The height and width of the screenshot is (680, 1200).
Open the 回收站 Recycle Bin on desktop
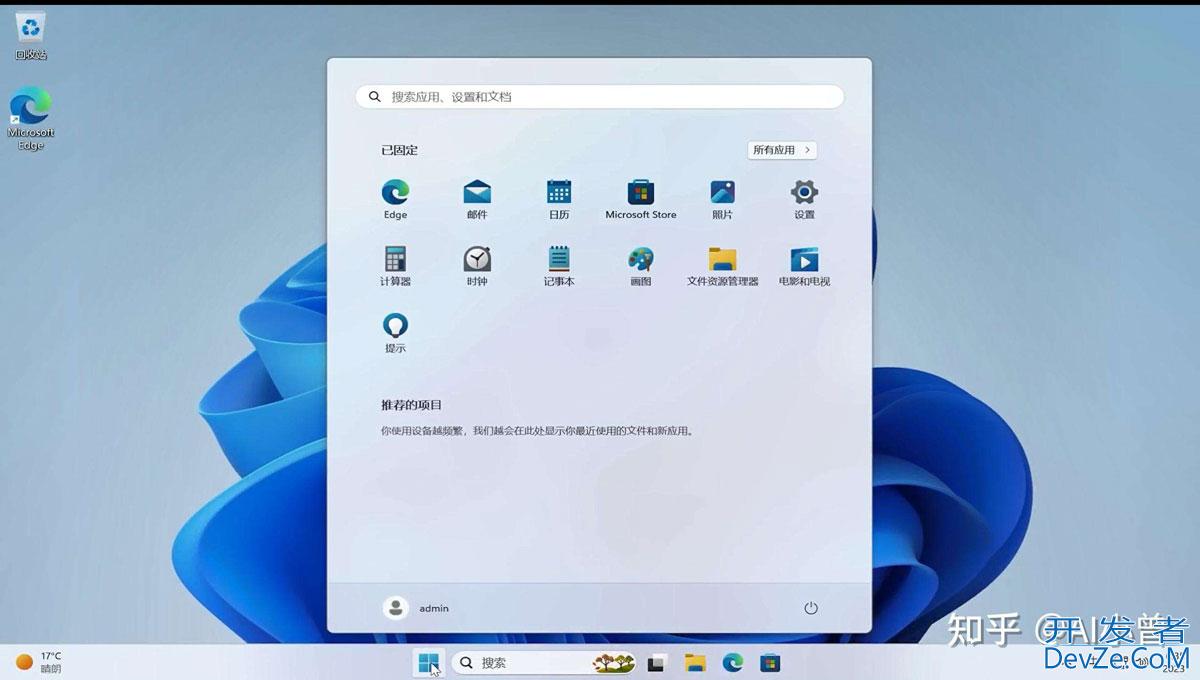[31, 33]
